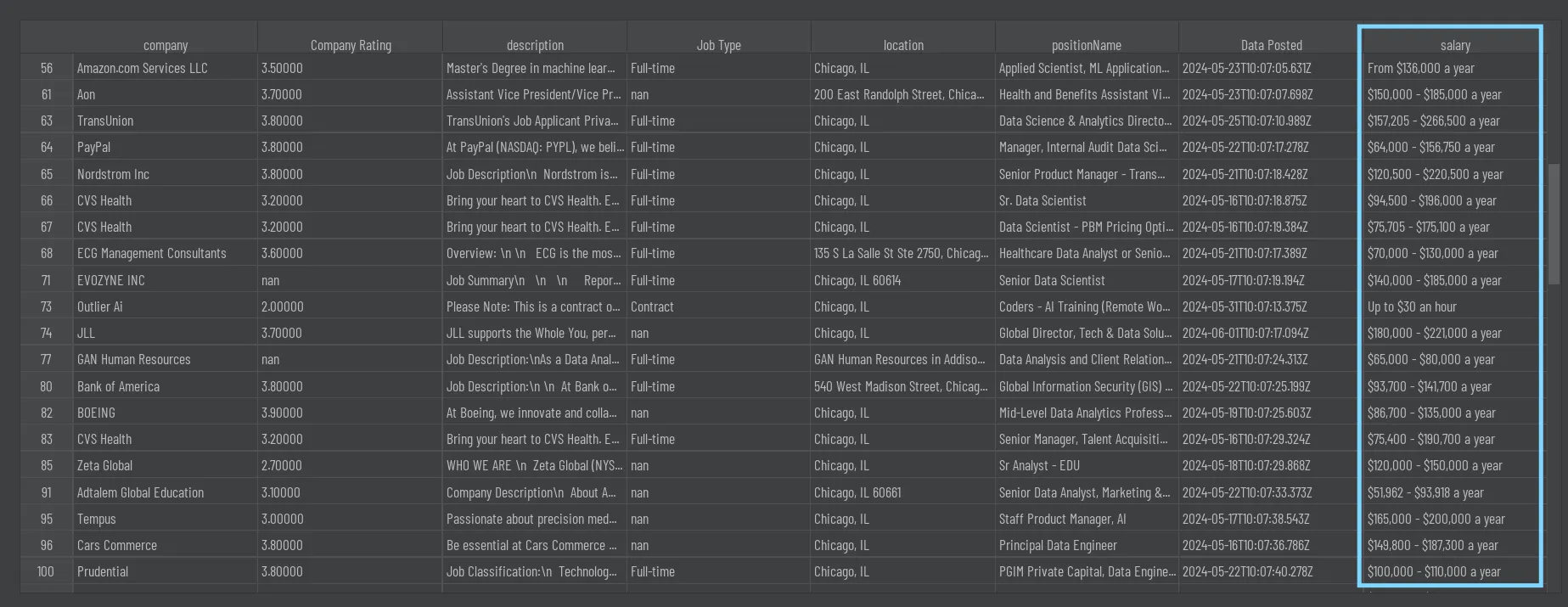Viewport: 1568px width, 607px height.
Task: Select the ECG Management Consultants cell
Action: 165,253
